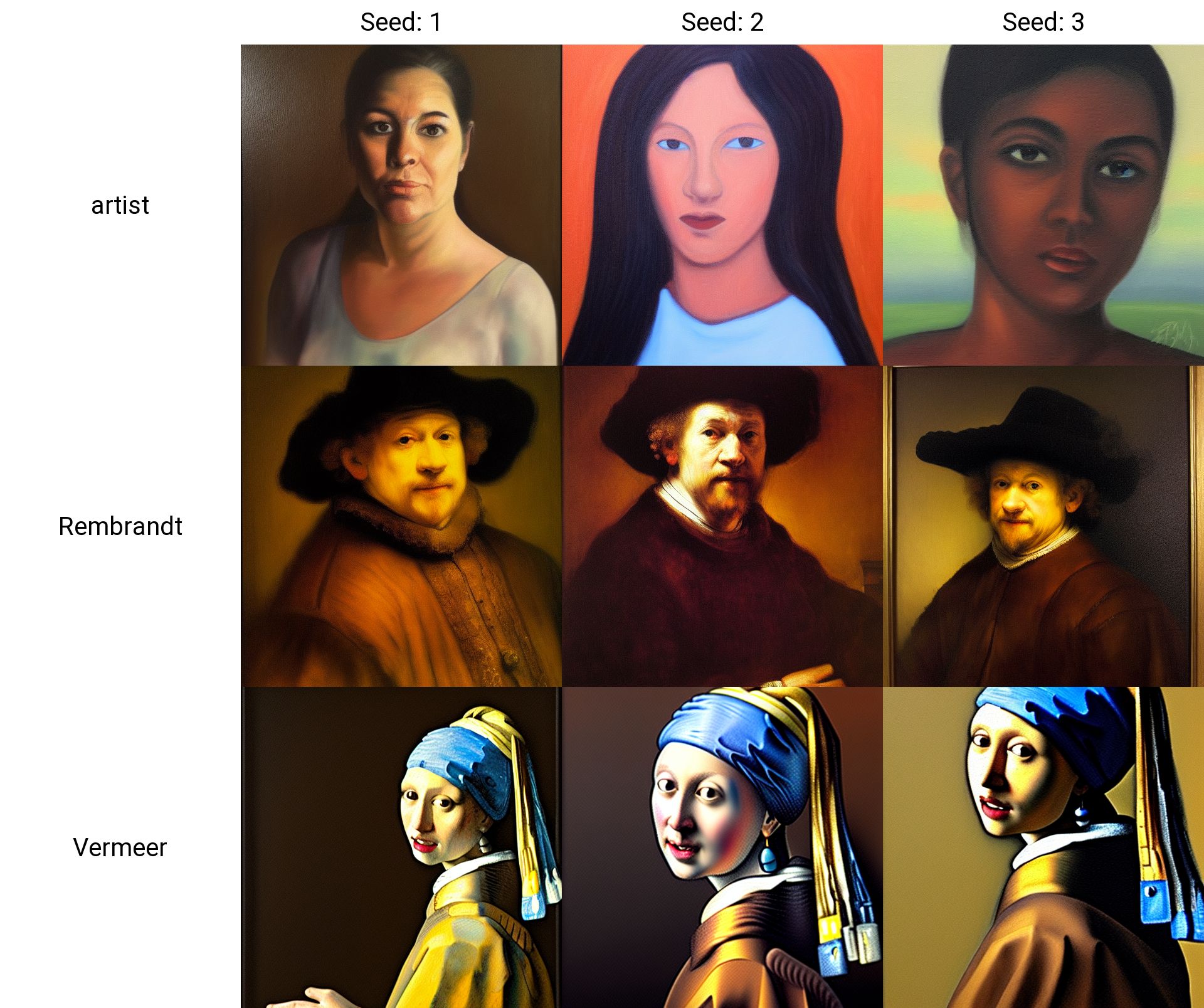Select the Vermeer Seed 2 painting

point(722,847)
